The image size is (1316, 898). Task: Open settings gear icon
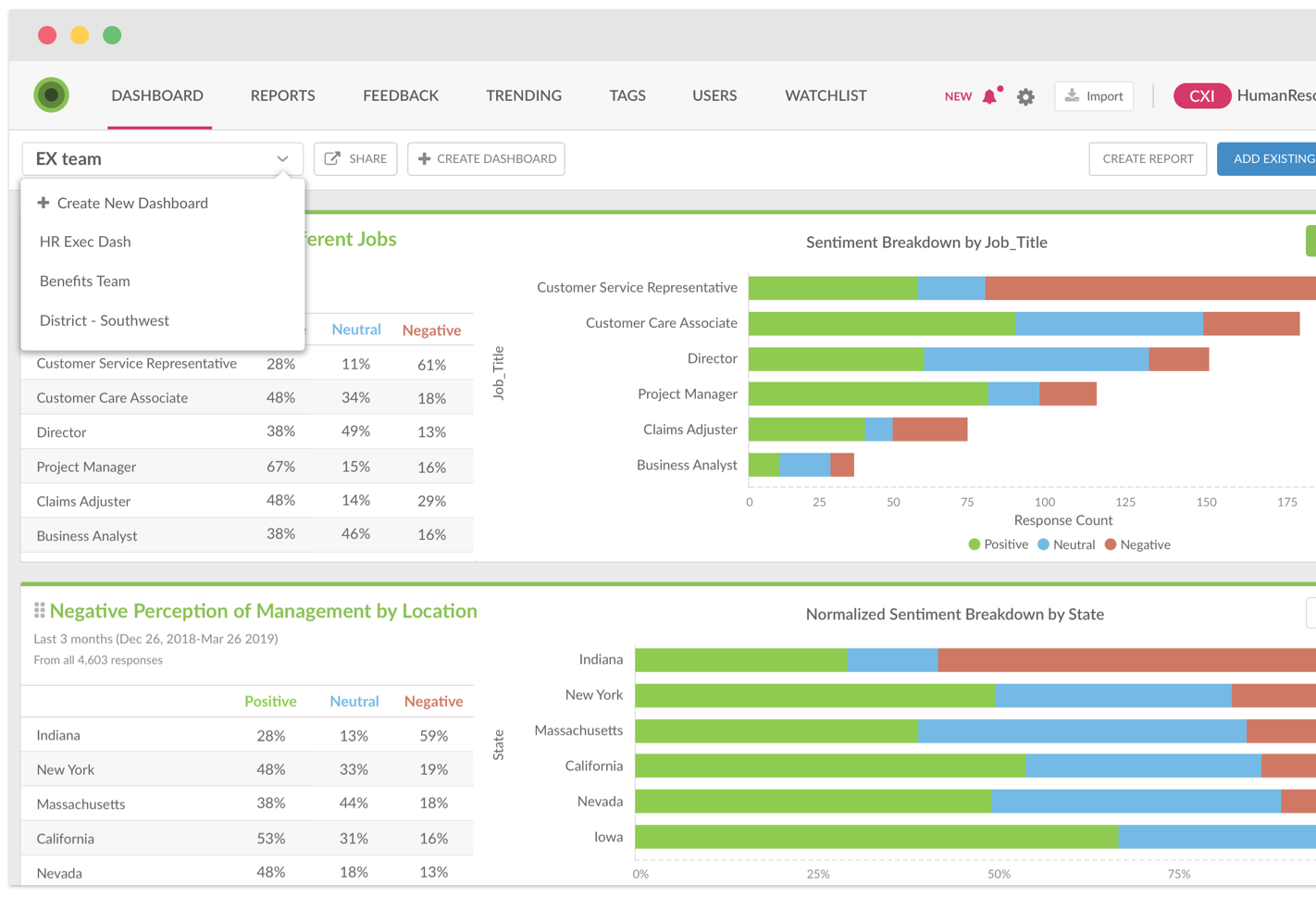coord(1025,96)
